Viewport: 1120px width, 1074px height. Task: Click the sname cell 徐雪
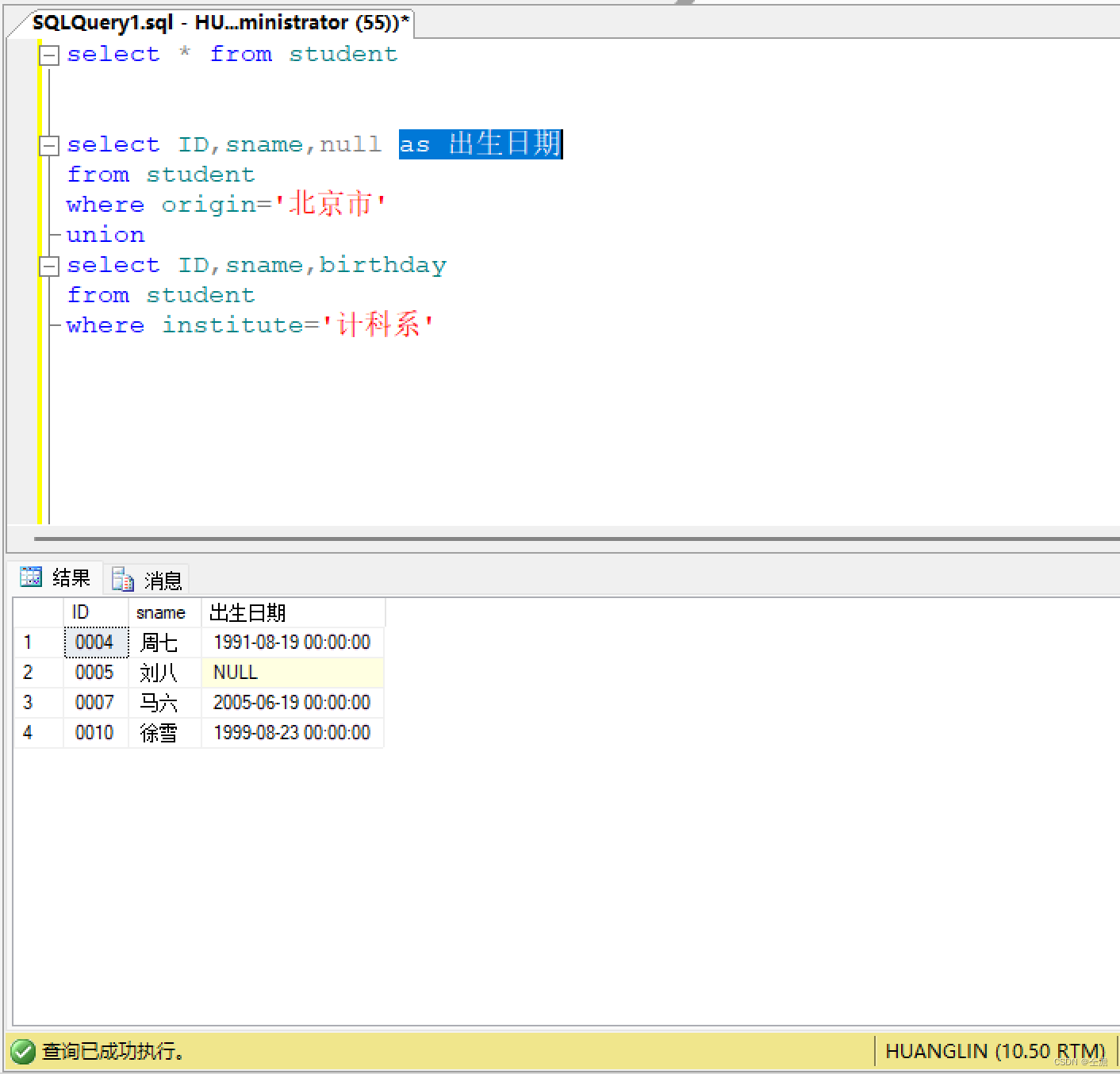click(165, 732)
